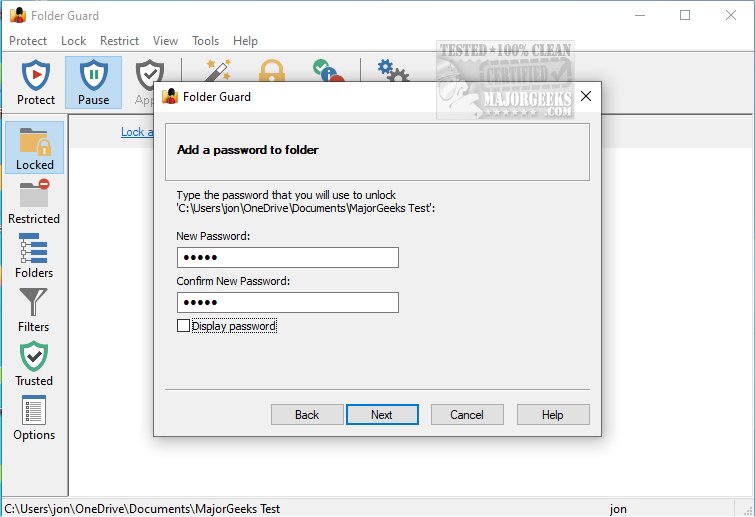Open the Trusted sidebar view
This screenshot has width=755, height=517.
coord(34,363)
